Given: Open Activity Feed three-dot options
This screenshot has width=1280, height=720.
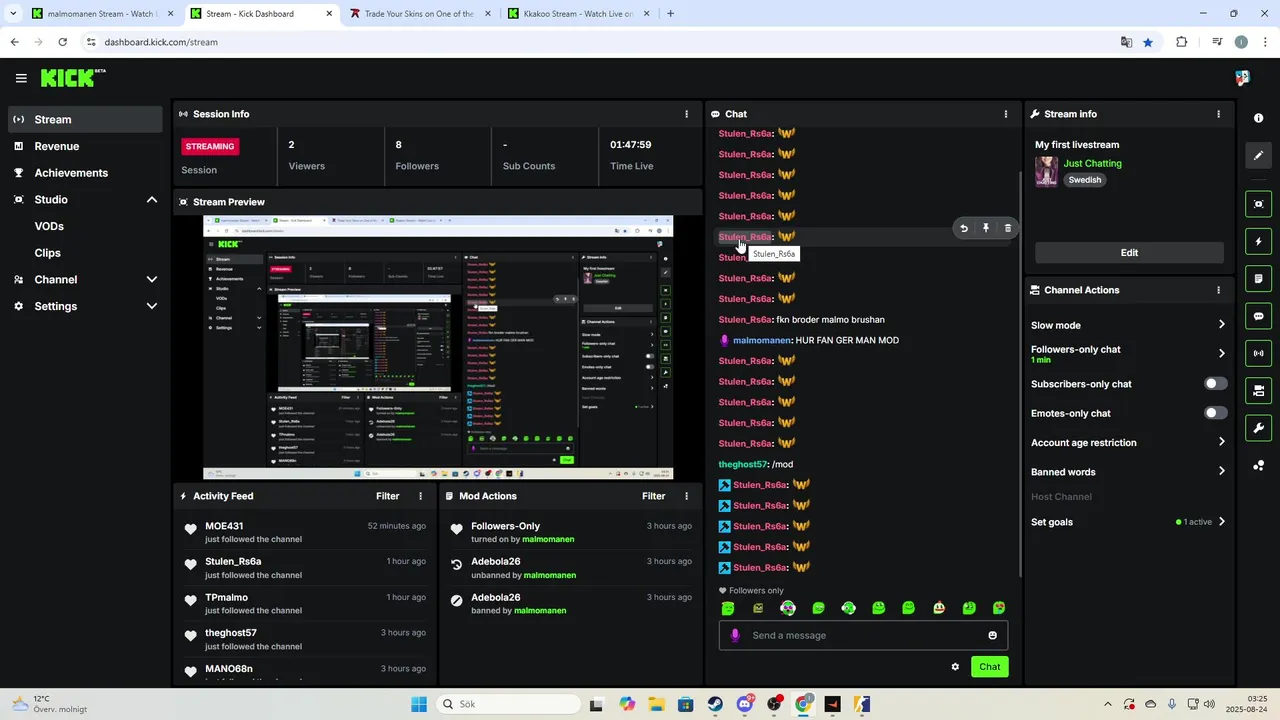Looking at the screenshot, I should click(420, 496).
